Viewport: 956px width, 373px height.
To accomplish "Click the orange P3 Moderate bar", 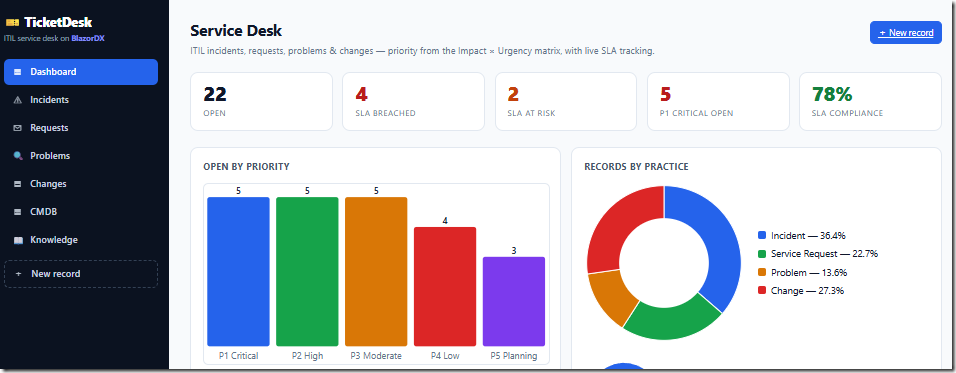I will (376, 272).
